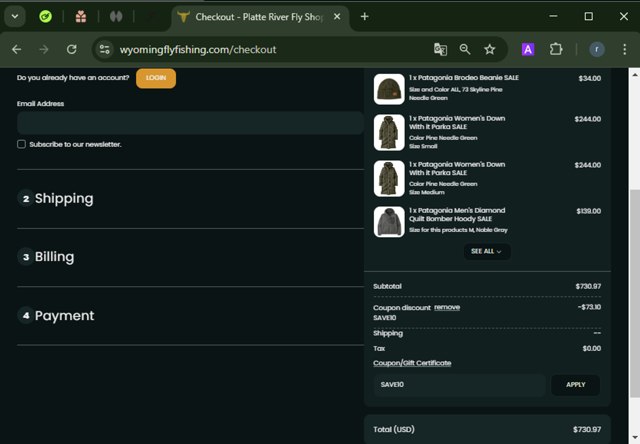Viewport: 640px width, 444px height.
Task: Open the Chrome three-dot menu
Action: pyautogui.click(x=624, y=50)
